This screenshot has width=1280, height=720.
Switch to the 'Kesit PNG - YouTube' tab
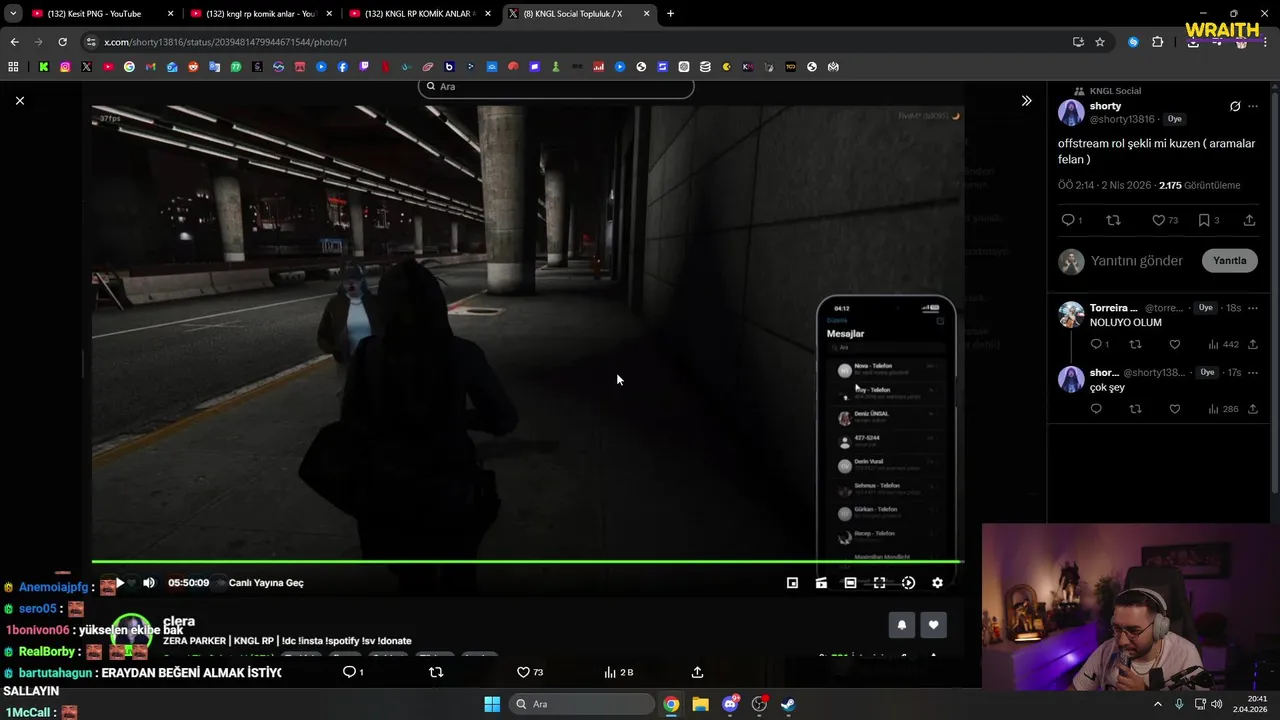(x=103, y=14)
